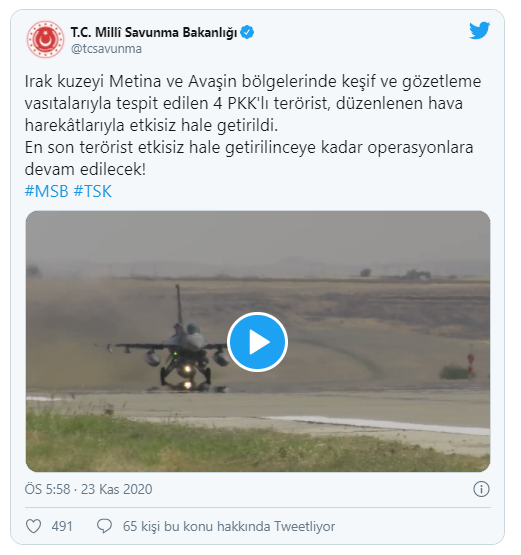Click the red marker post in the video

coord(470,363)
